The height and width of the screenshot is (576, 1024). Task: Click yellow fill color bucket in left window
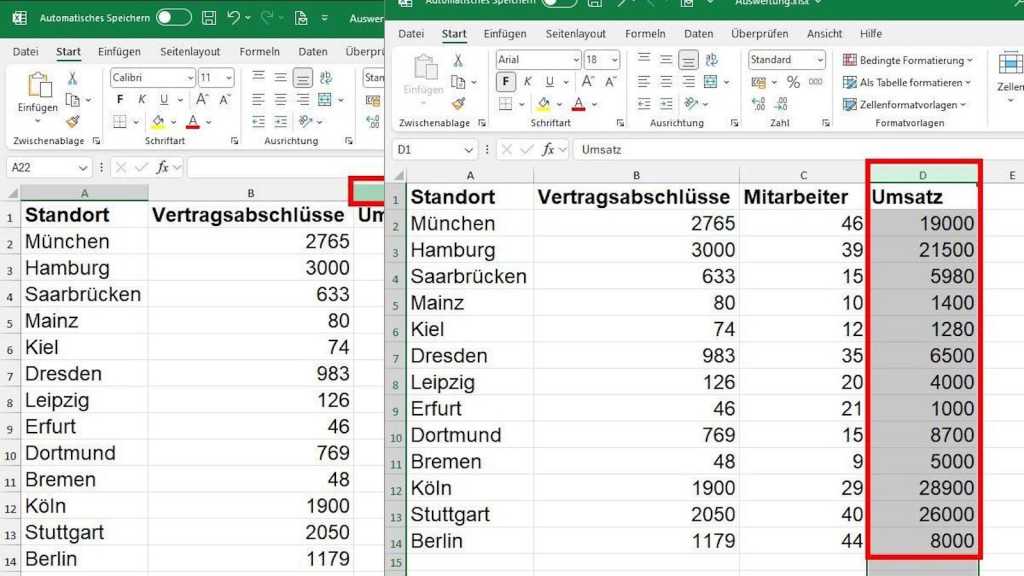pos(157,121)
